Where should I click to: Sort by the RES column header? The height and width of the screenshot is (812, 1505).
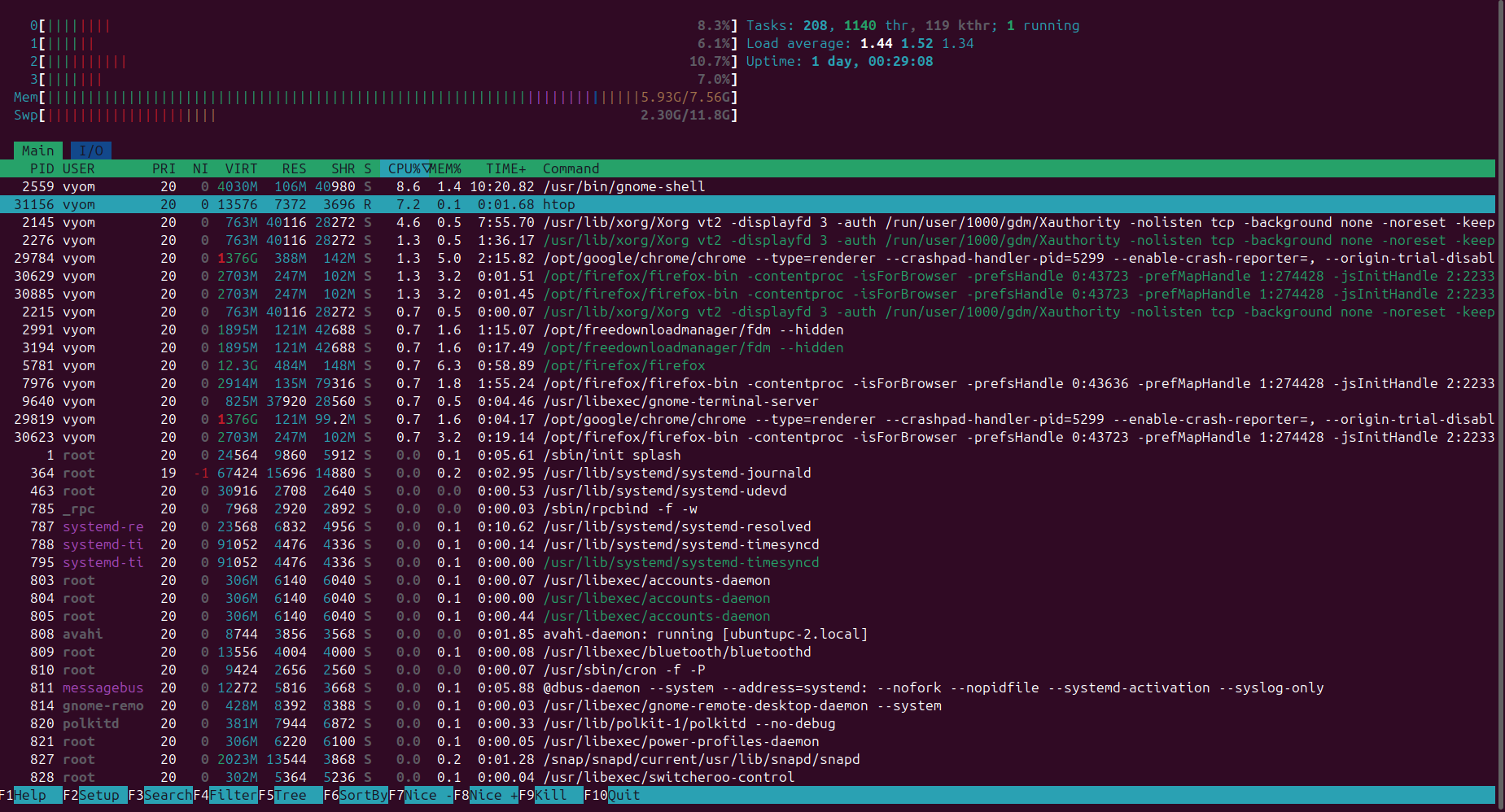(295, 168)
